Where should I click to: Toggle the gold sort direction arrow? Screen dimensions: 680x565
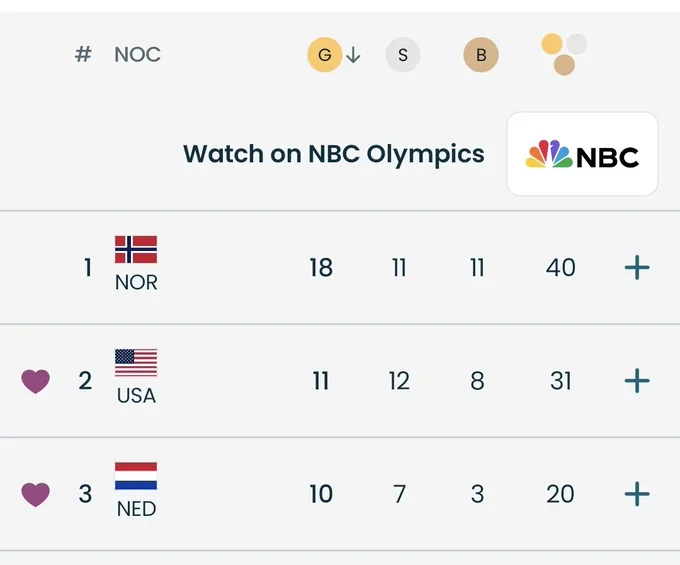click(353, 55)
